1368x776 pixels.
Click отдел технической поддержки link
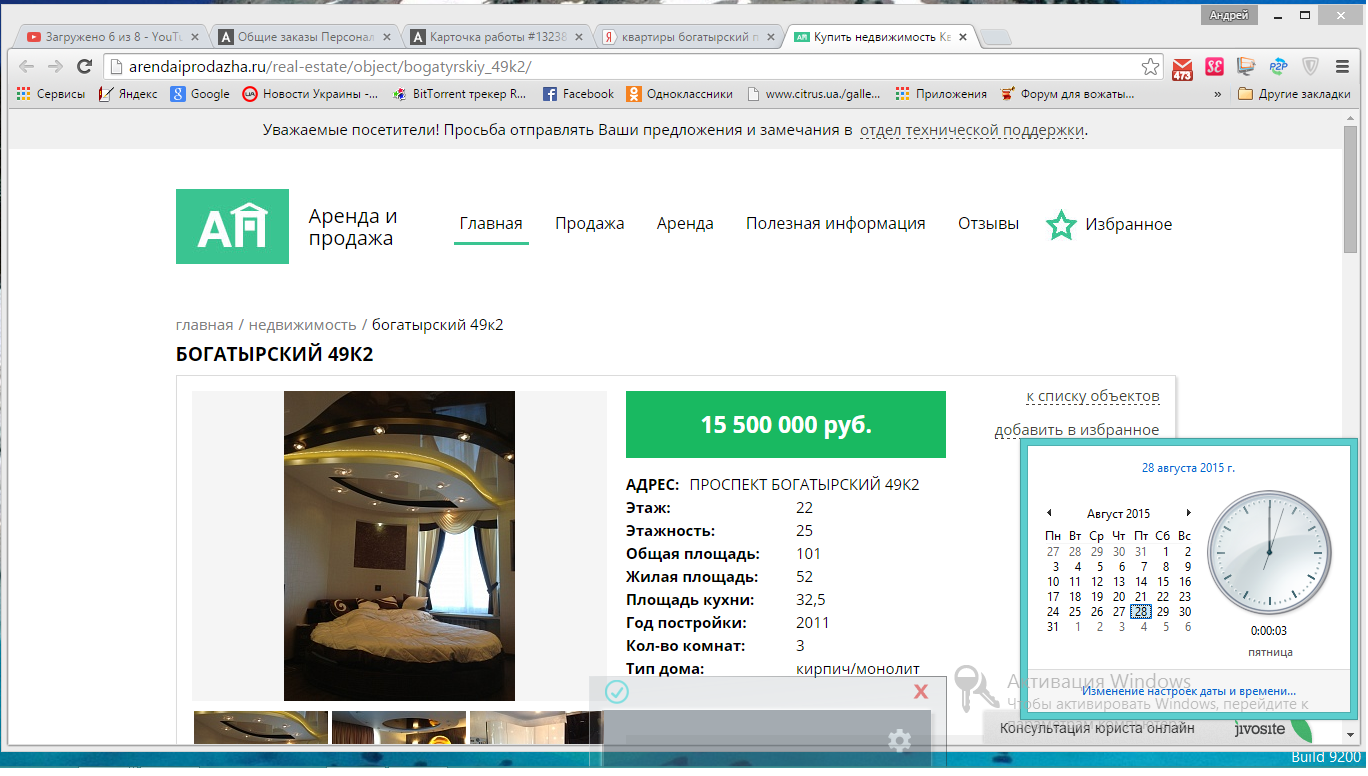pos(972,130)
